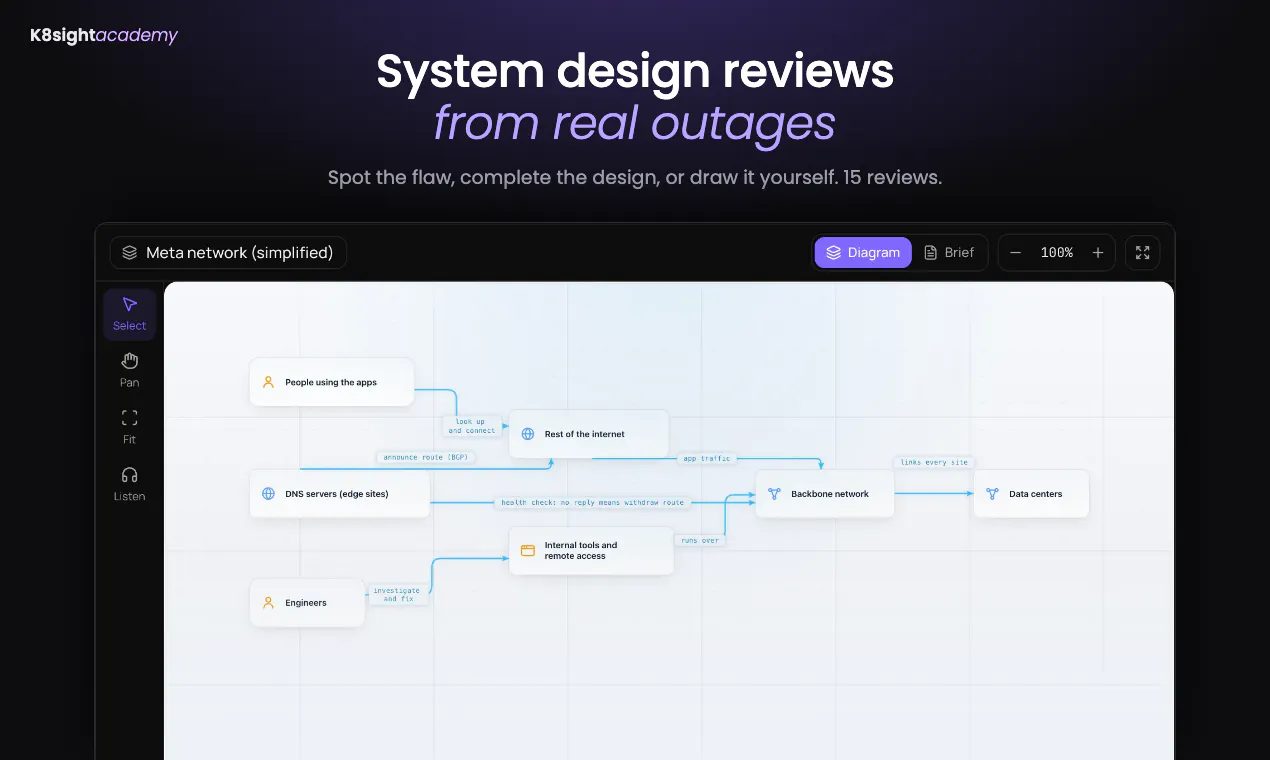The height and width of the screenshot is (760, 1270).
Task: Open the Meta network (simplified) selector
Action: pyautogui.click(x=228, y=253)
